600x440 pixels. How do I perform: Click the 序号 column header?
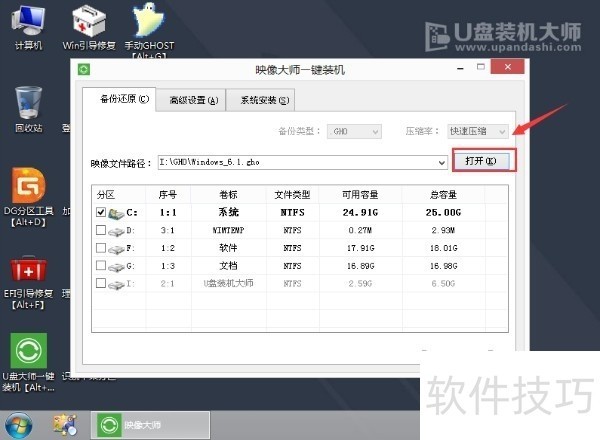coord(168,195)
